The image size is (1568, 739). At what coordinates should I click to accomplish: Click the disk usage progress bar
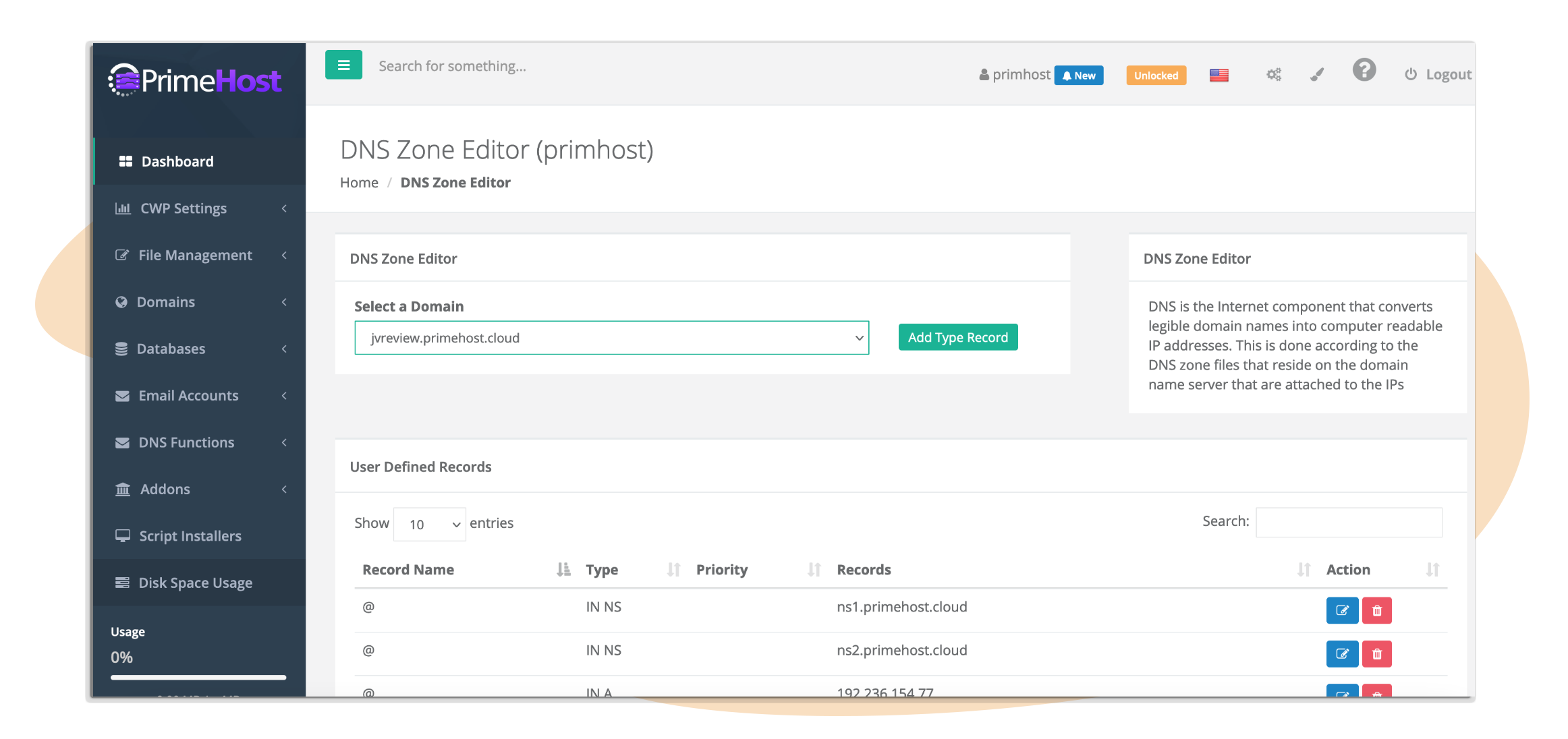tap(198, 677)
